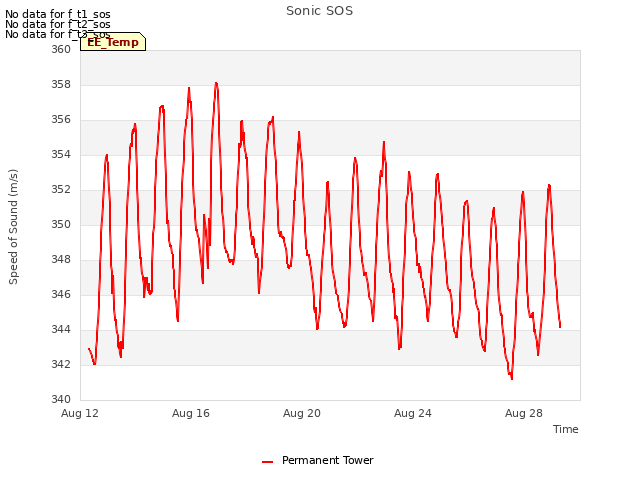Click the 356 y-axis tick label
This screenshot has height=480, width=640.
61,120
